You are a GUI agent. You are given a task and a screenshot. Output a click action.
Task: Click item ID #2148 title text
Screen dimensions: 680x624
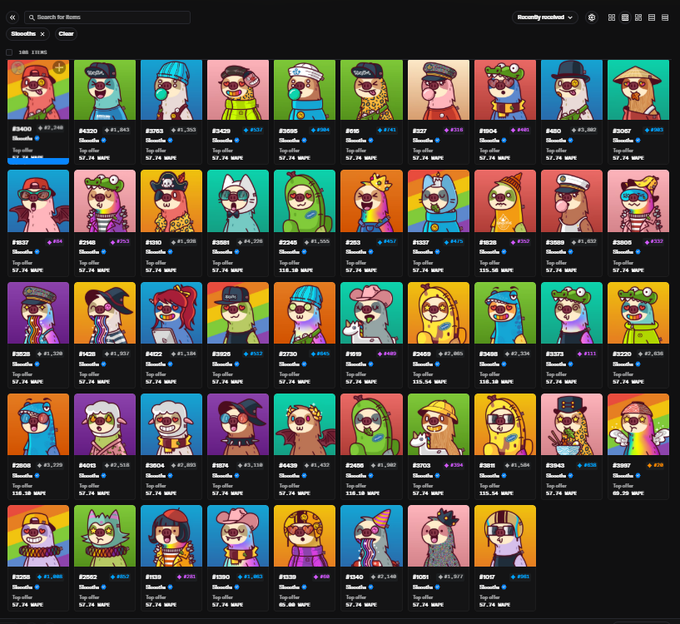87,242
